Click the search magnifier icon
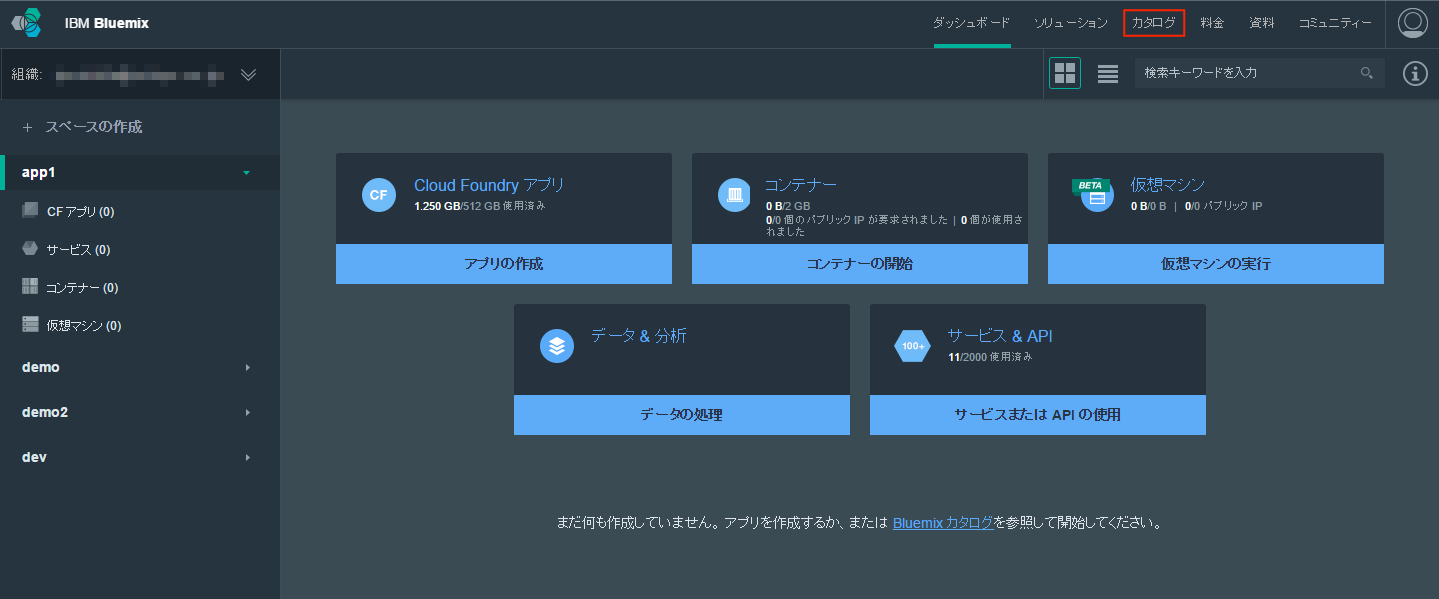 pos(1367,73)
